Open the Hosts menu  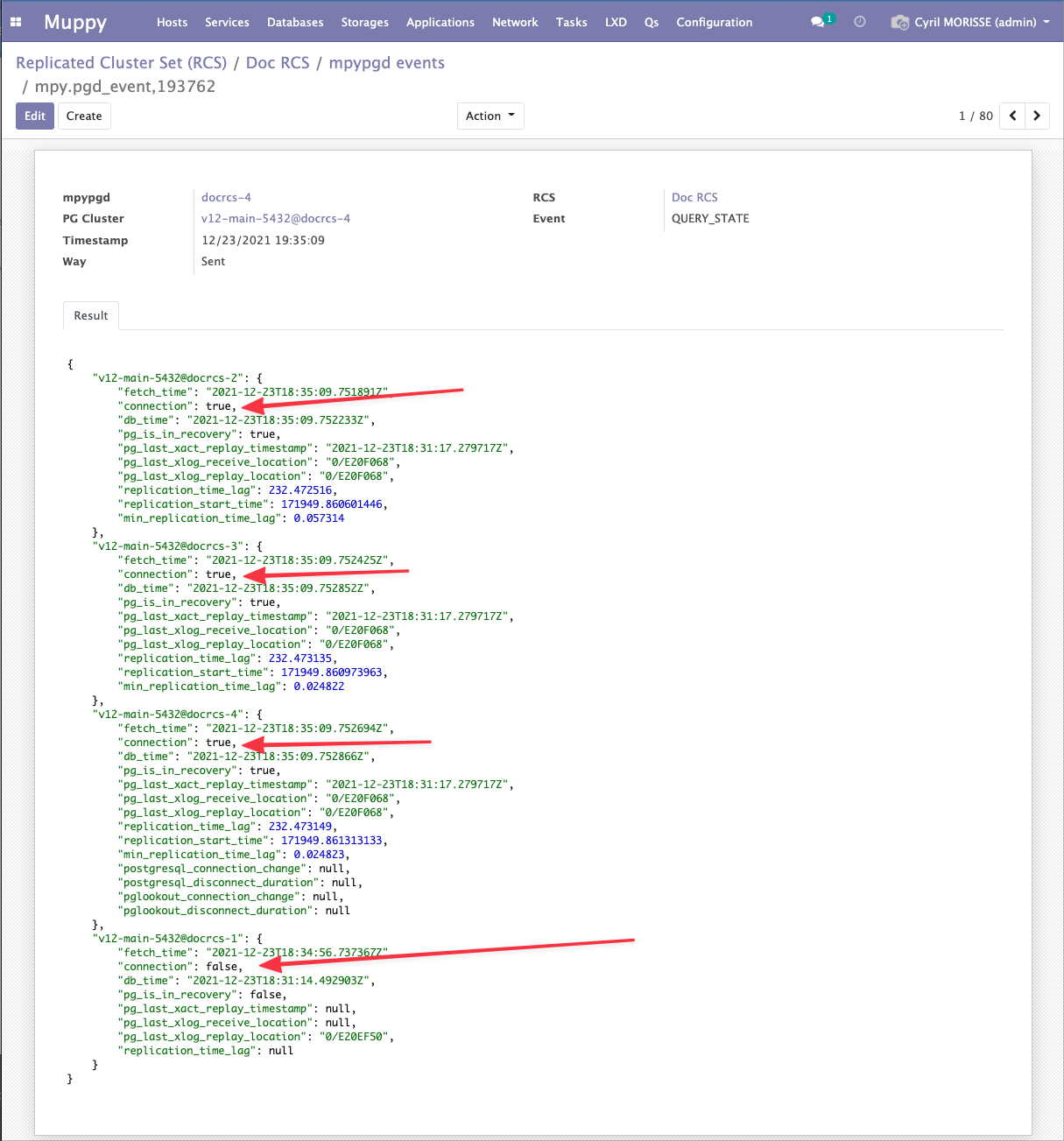tap(172, 22)
